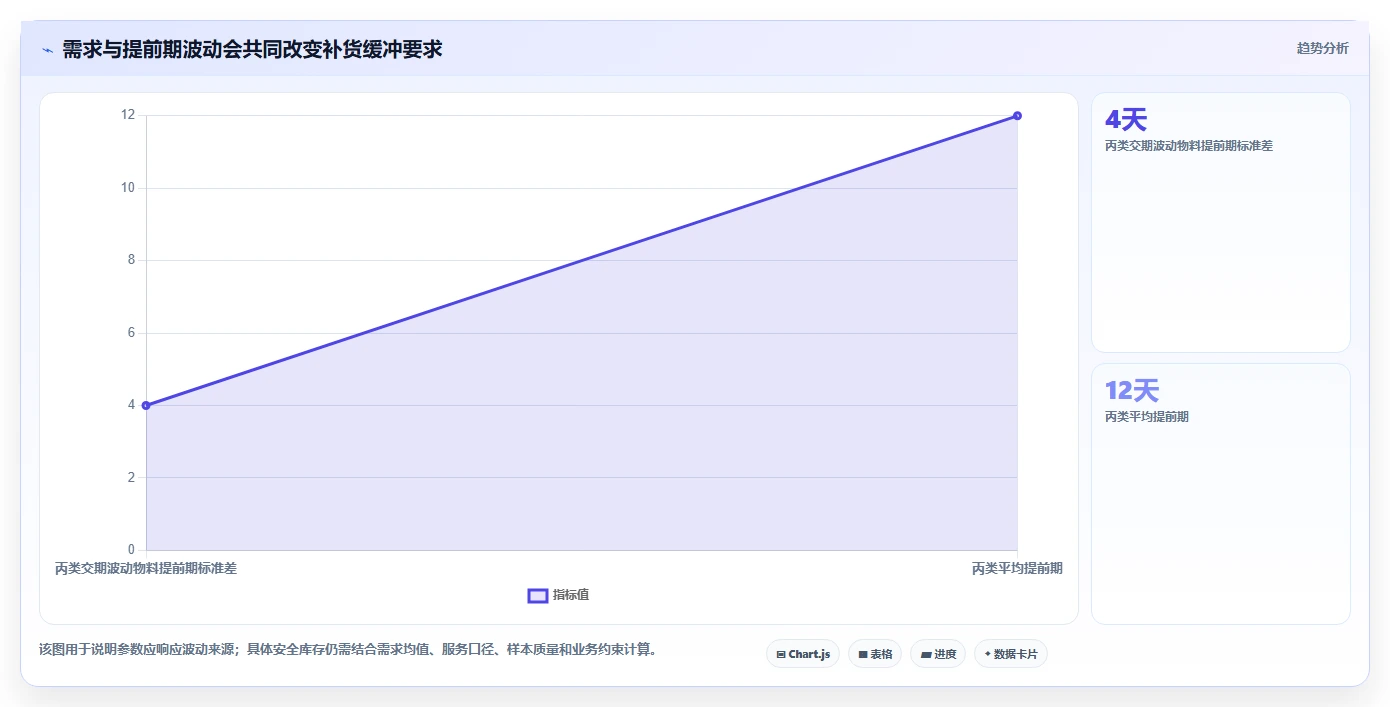Click the data point at value 4
The height and width of the screenshot is (707, 1390).
point(146,405)
